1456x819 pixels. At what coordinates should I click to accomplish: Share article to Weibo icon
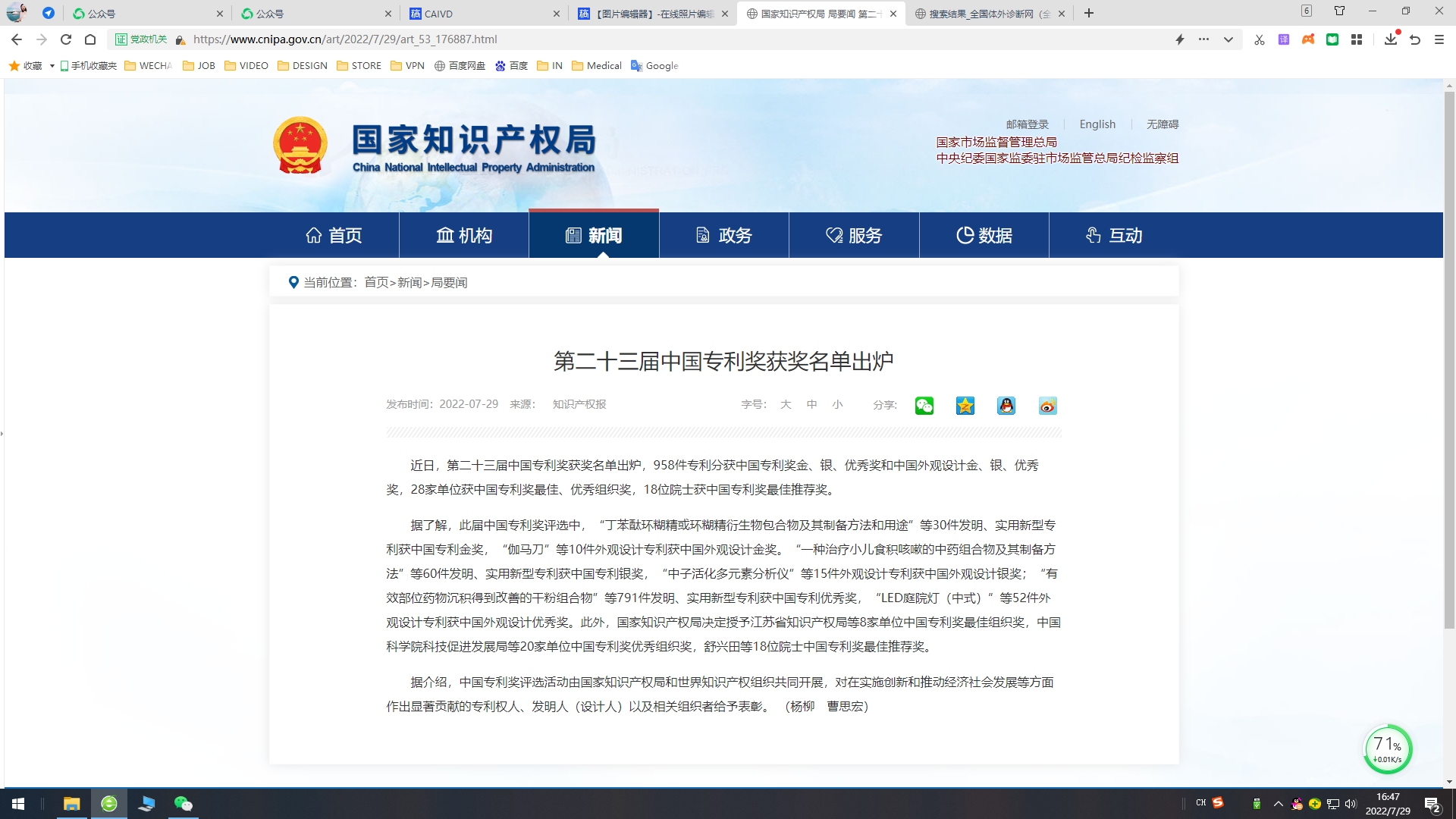(1047, 406)
